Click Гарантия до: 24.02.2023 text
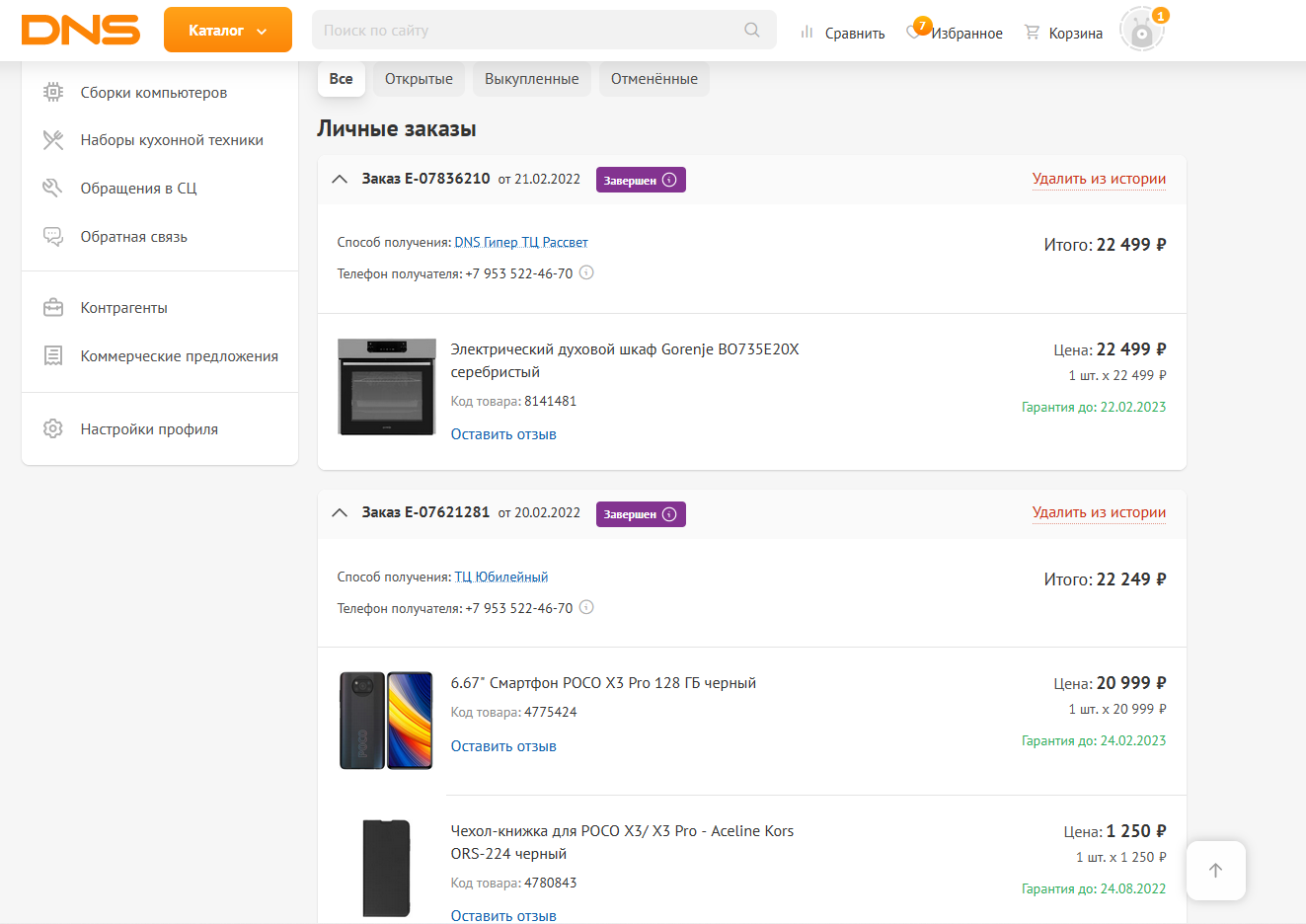The width and height of the screenshot is (1306, 924). [x=1094, y=740]
